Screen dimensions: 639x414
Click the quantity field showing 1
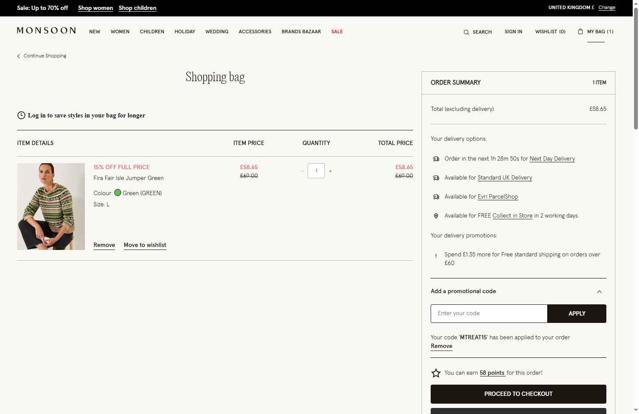click(x=316, y=171)
